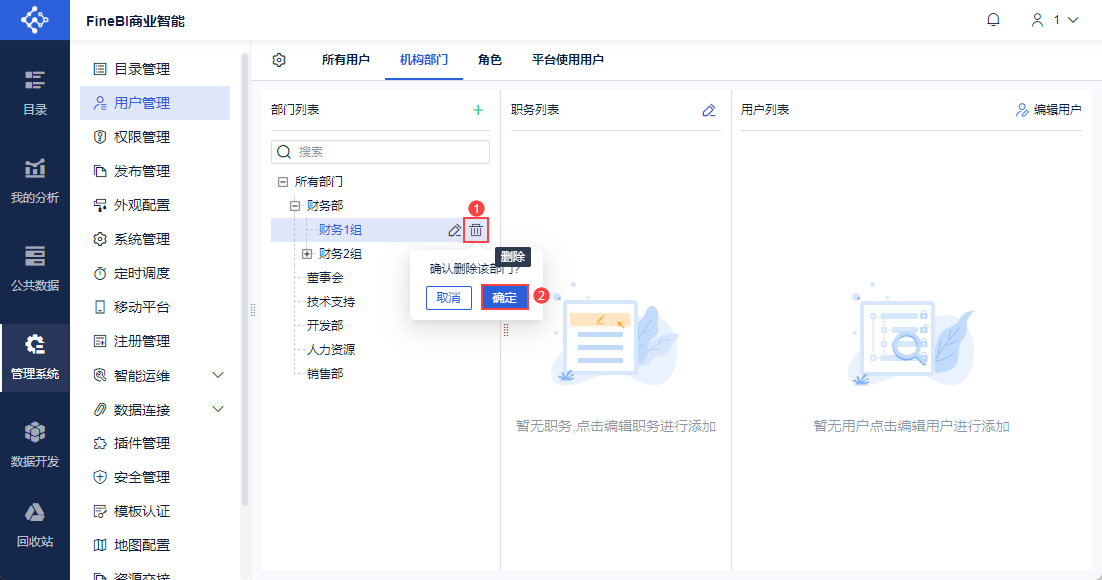Open 管理系统 in left rail
Image resolution: width=1102 pixels, height=580 pixels.
(34, 356)
